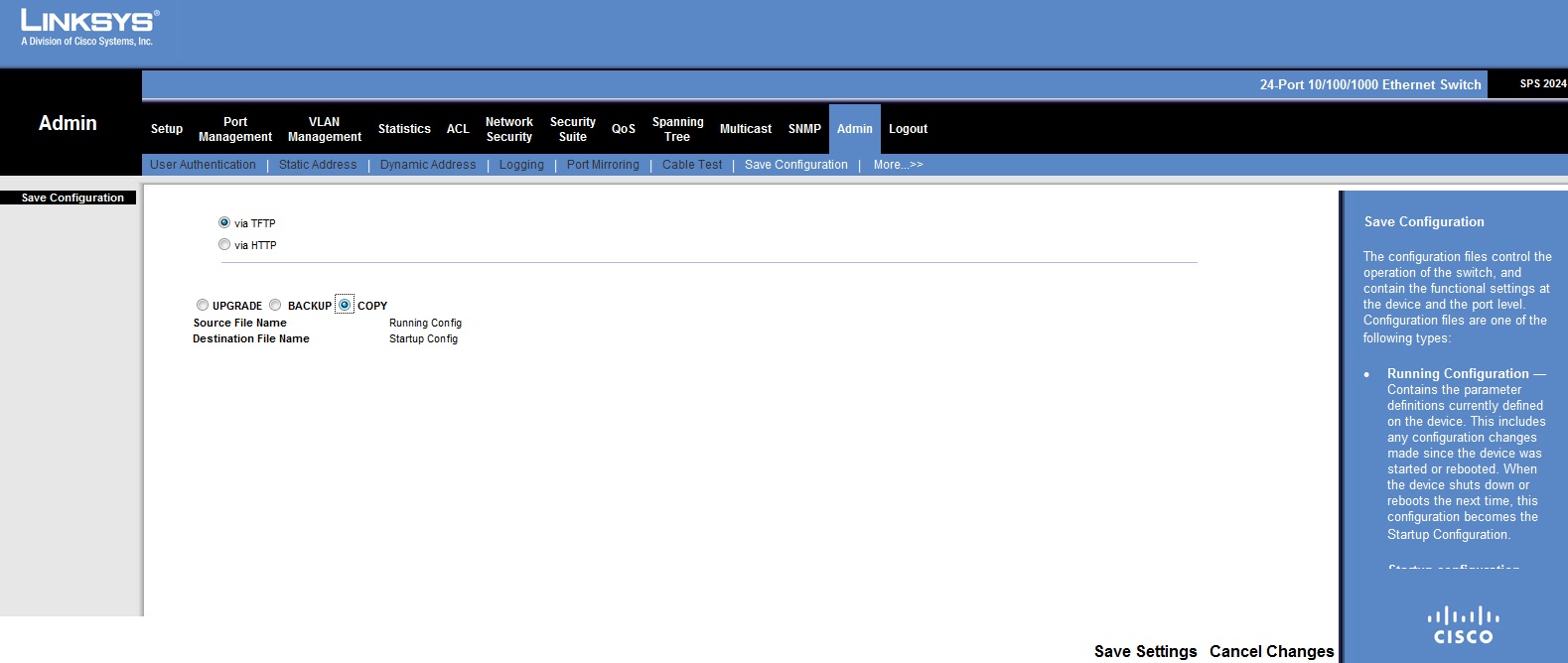The width and height of the screenshot is (1568, 663).
Task: Select the via HTTP radio button
Action: pyautogui.click(x=224, y=244)
